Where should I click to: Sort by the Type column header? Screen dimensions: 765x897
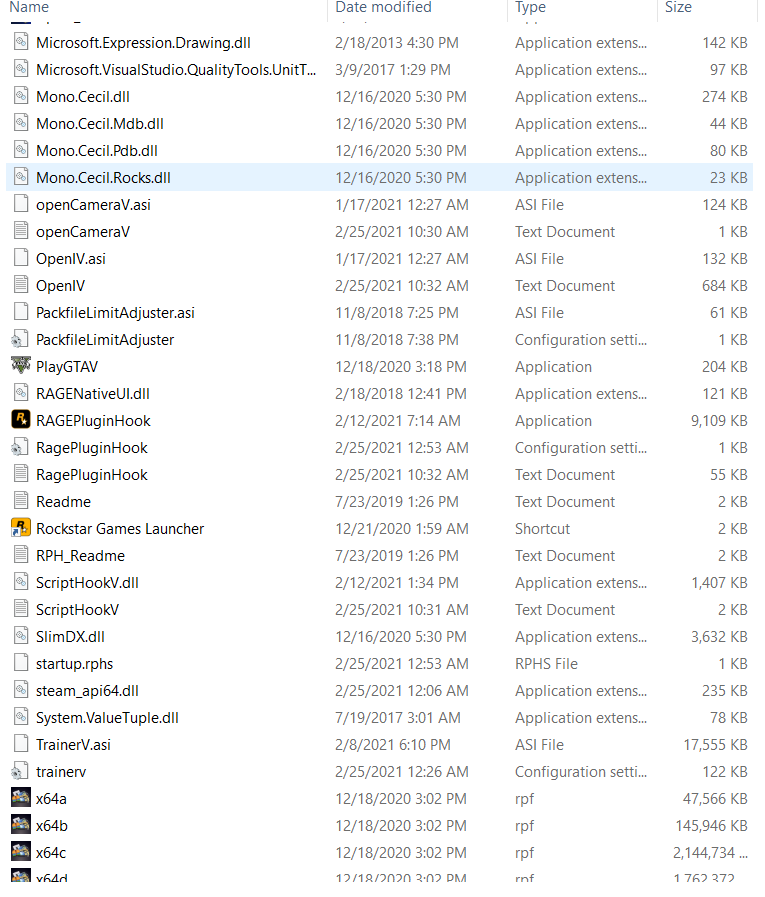530,7
